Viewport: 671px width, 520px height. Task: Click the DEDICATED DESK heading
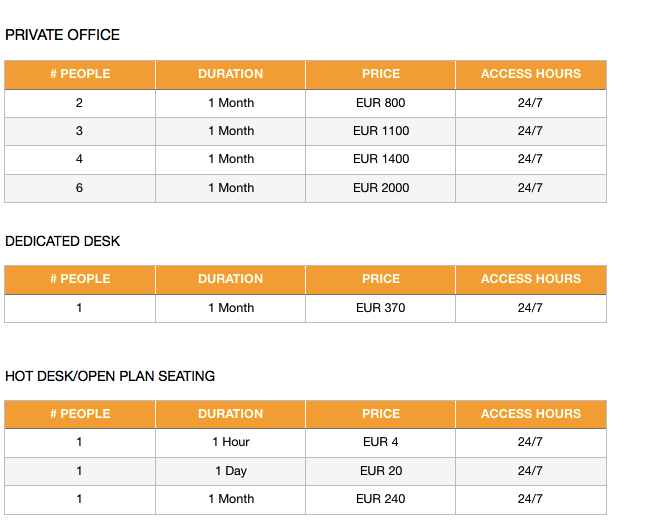pyautogui.click(x=62, y=241)
